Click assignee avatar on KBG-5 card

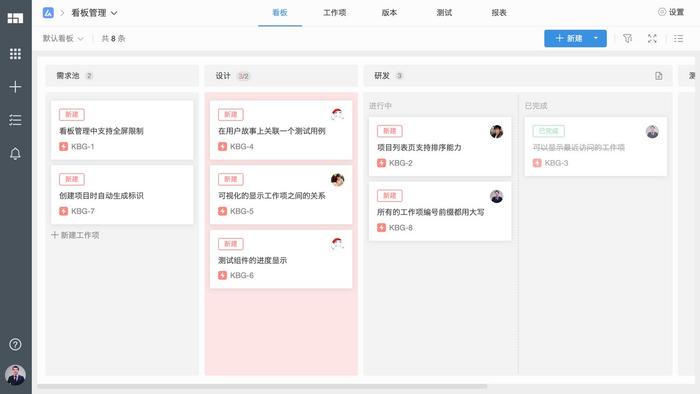click(x=338, y=180)
